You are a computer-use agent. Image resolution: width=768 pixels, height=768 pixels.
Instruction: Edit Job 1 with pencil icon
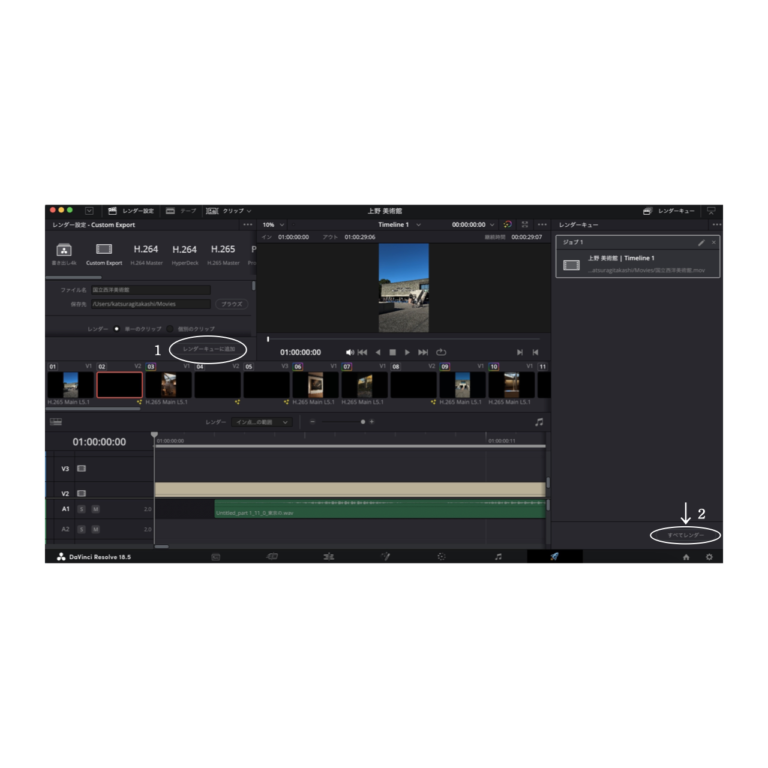click(701, 242)
